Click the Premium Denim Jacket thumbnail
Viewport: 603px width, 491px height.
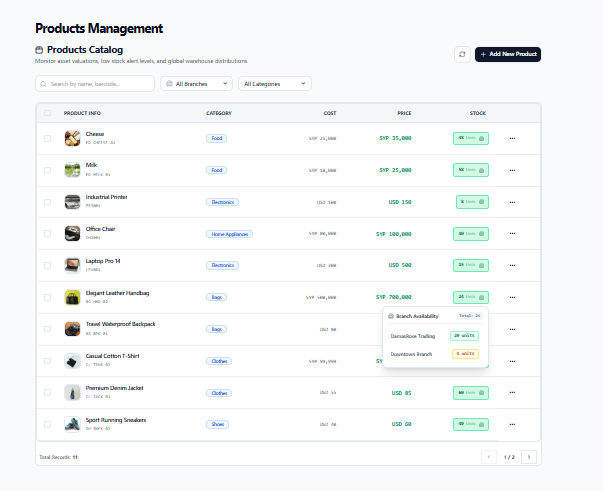[72, 393]
